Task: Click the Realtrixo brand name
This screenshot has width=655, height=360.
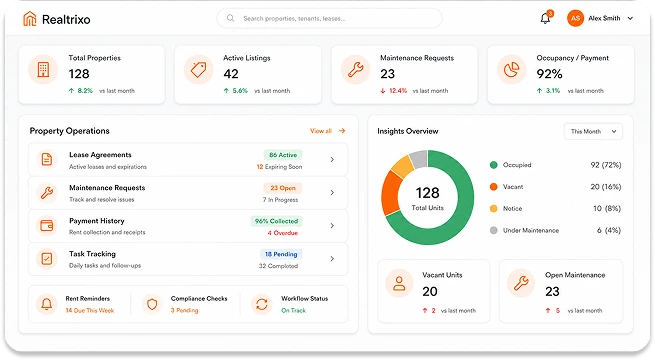Action: click(66, 19)
